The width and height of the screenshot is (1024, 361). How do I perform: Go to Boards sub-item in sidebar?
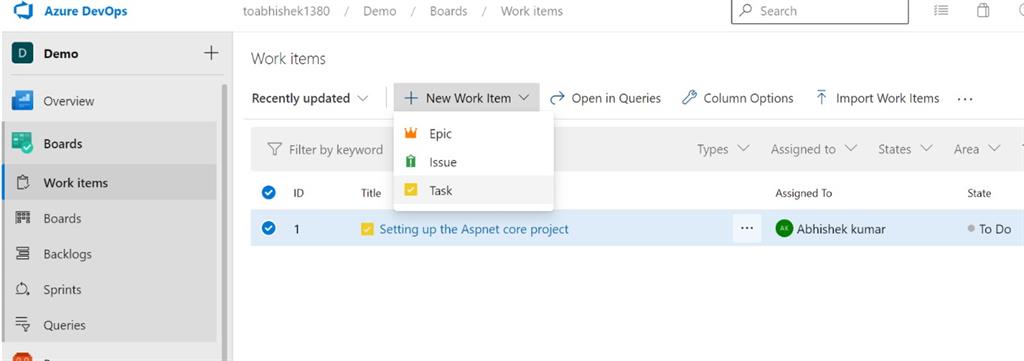(62, 219)
